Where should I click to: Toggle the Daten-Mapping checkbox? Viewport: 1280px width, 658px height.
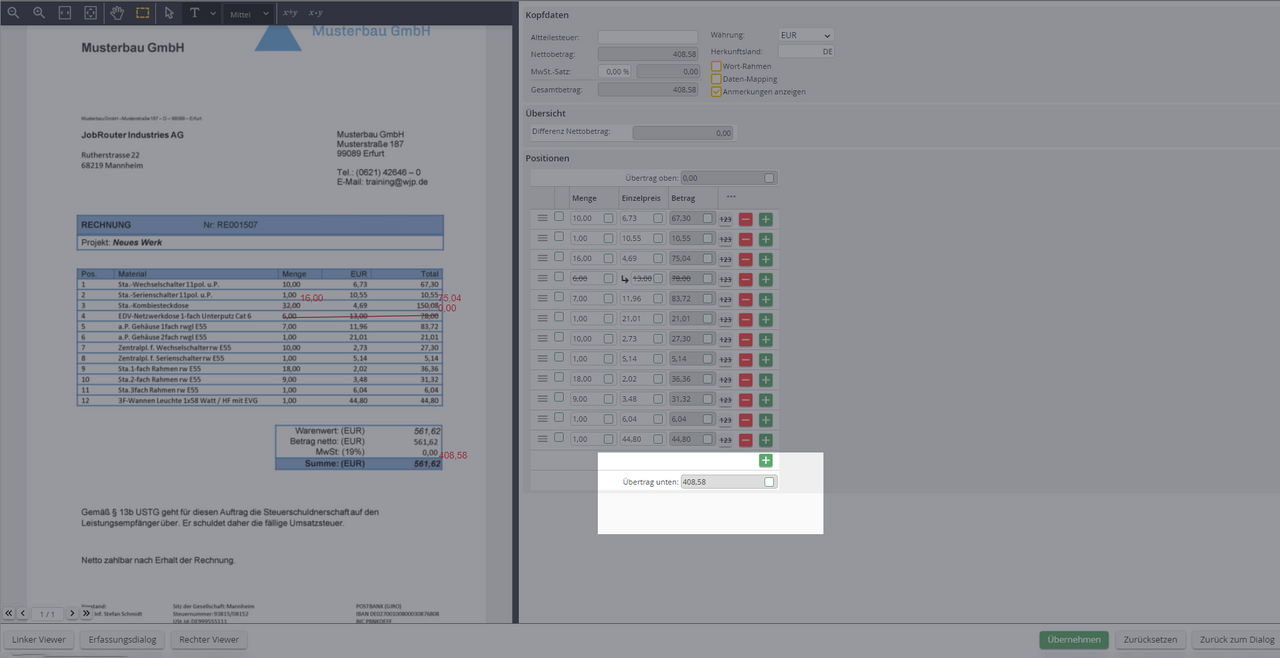pos(716,79)
